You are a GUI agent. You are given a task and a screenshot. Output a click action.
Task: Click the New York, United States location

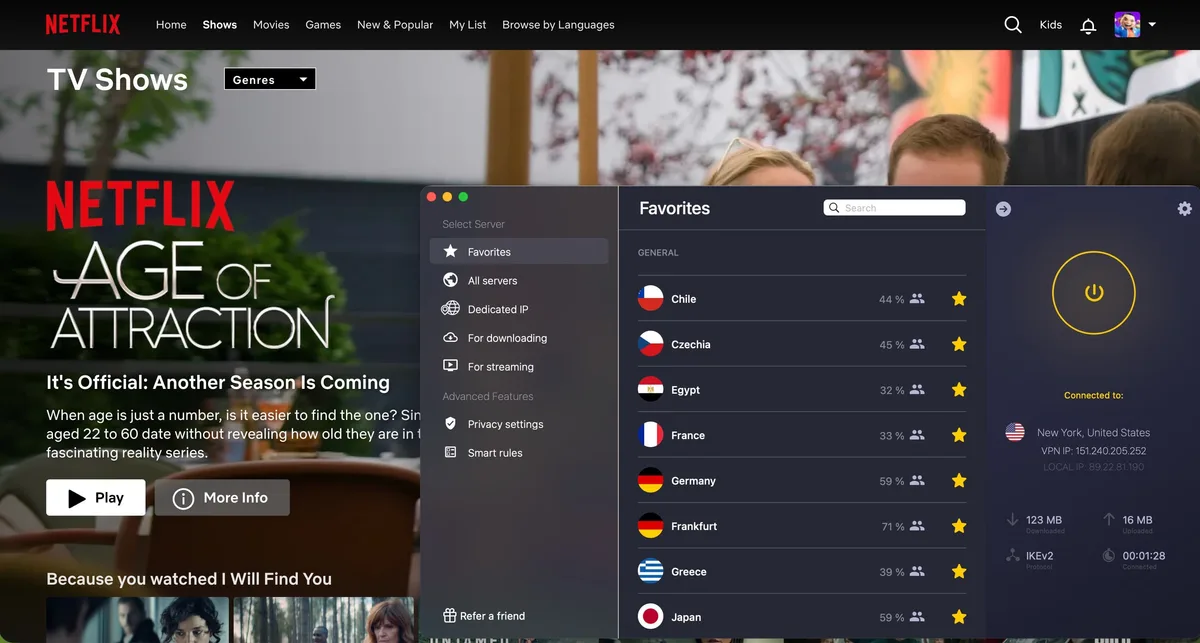point(1093,433)
